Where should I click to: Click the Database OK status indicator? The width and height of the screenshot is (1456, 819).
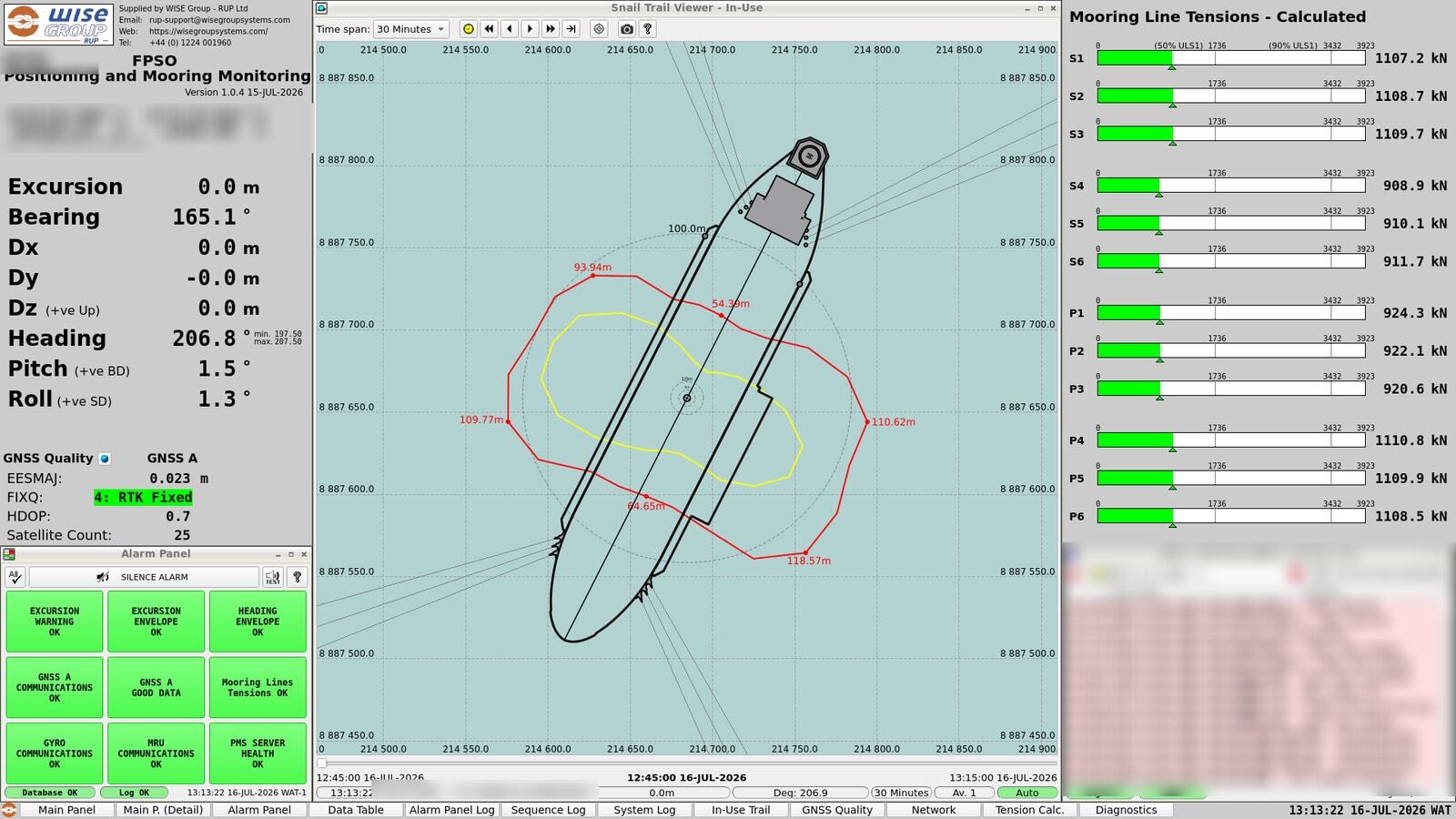50,793
